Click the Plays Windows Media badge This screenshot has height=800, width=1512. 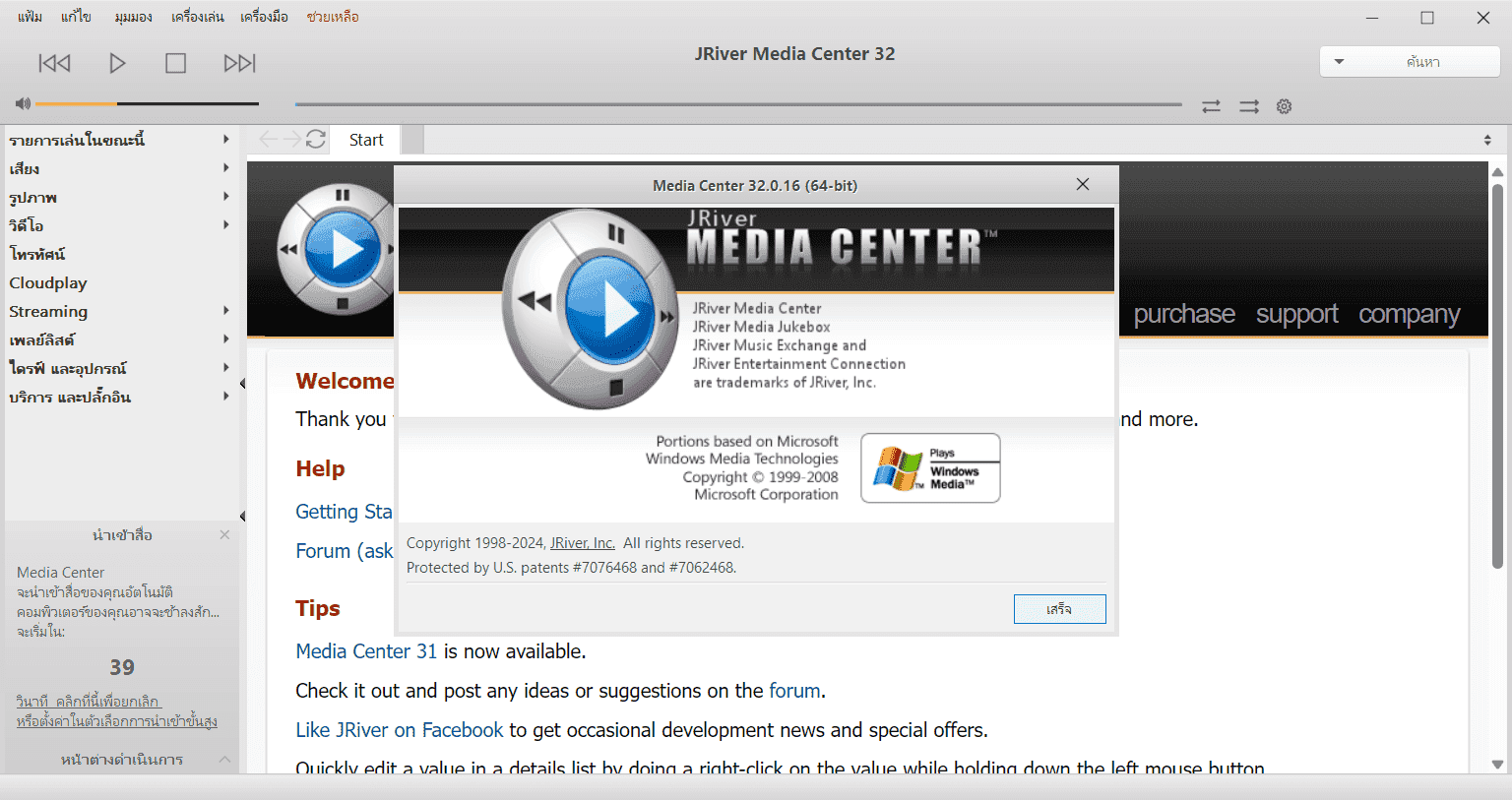point(930,468)
